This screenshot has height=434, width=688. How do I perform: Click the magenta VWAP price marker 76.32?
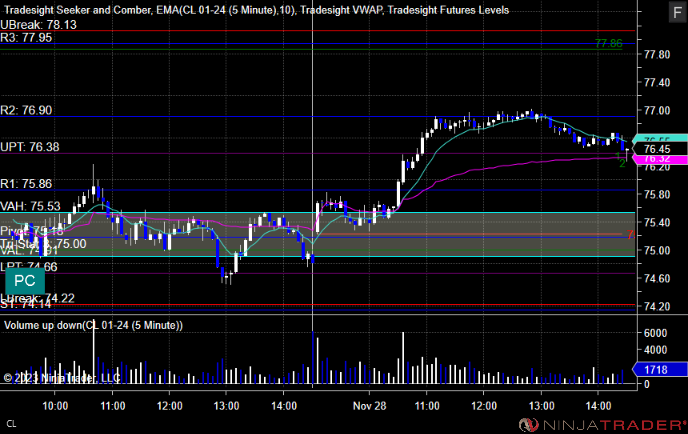(x=659, y=159)
